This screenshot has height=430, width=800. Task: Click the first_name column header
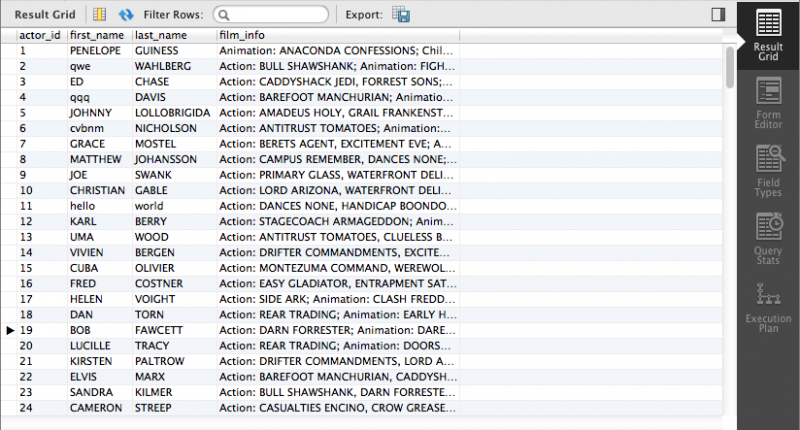(99, 35)
